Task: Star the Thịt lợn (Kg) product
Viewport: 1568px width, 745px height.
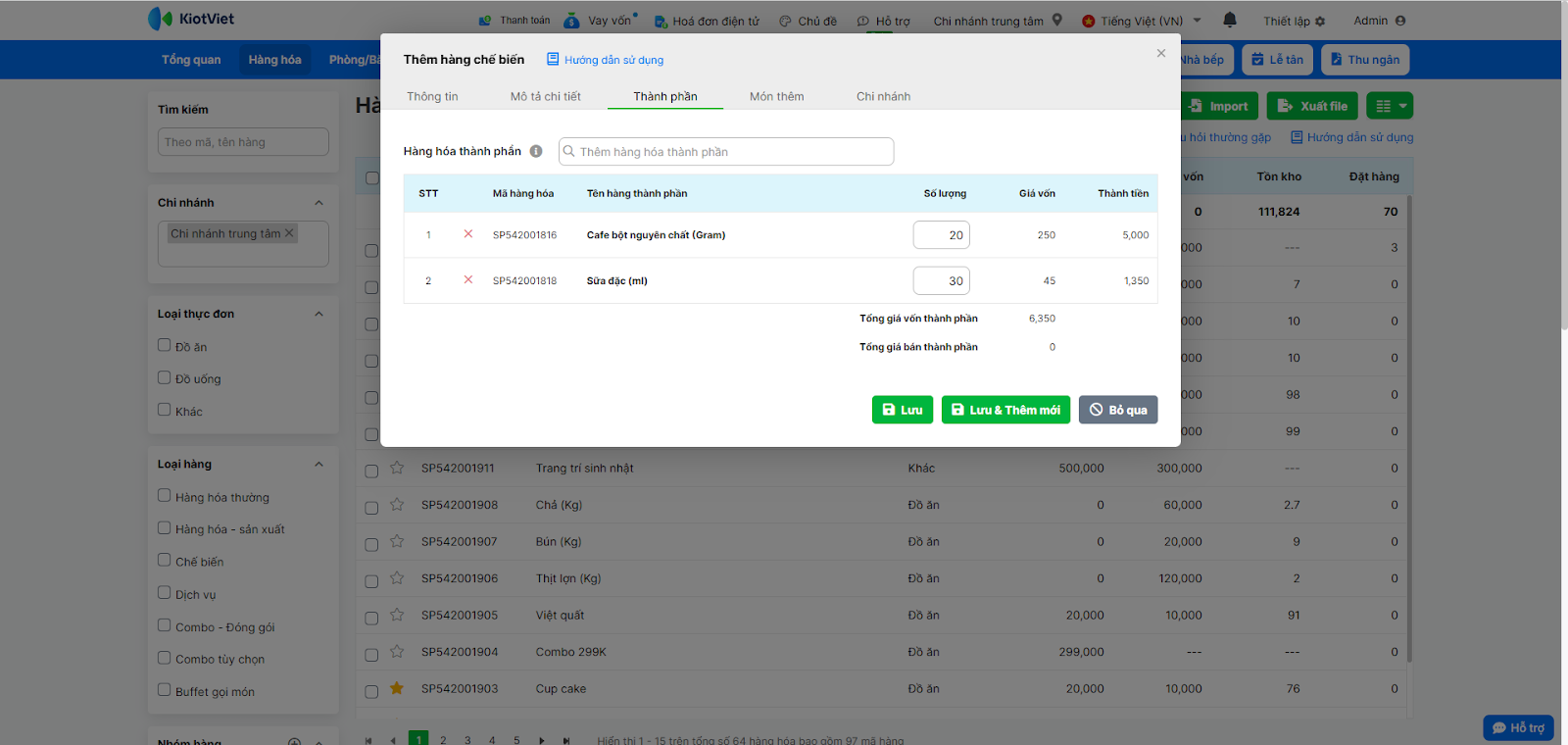Action: coord(397,578)
